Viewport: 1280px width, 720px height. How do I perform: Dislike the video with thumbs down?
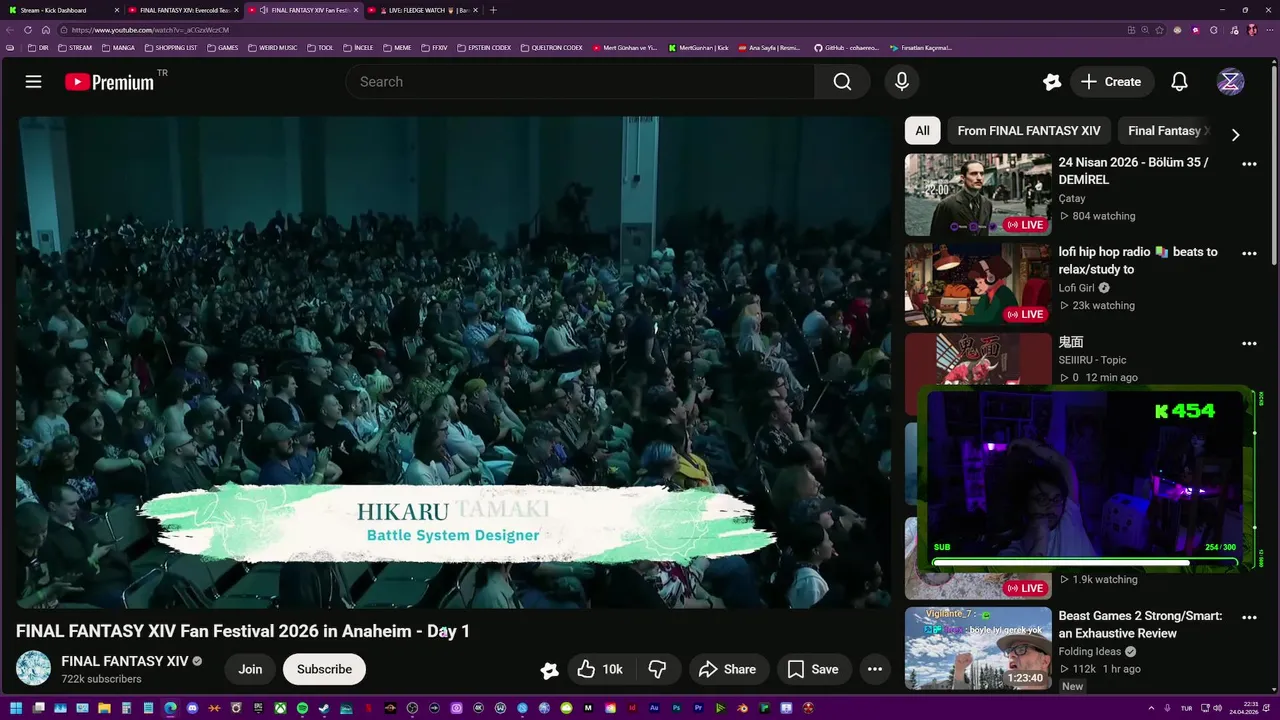[658, 669]
